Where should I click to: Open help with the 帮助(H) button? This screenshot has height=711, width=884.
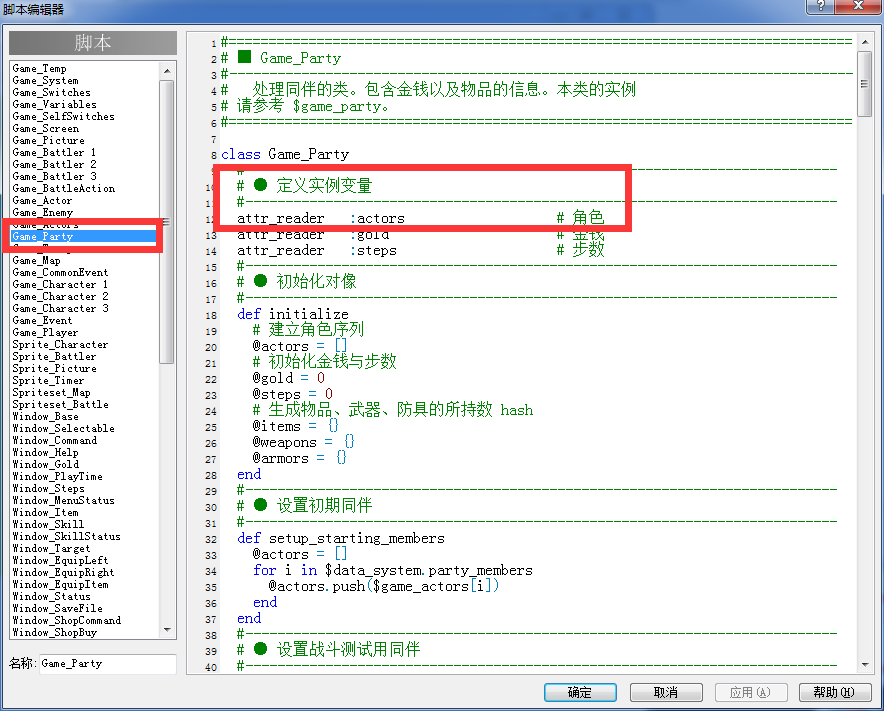(835, 692)
